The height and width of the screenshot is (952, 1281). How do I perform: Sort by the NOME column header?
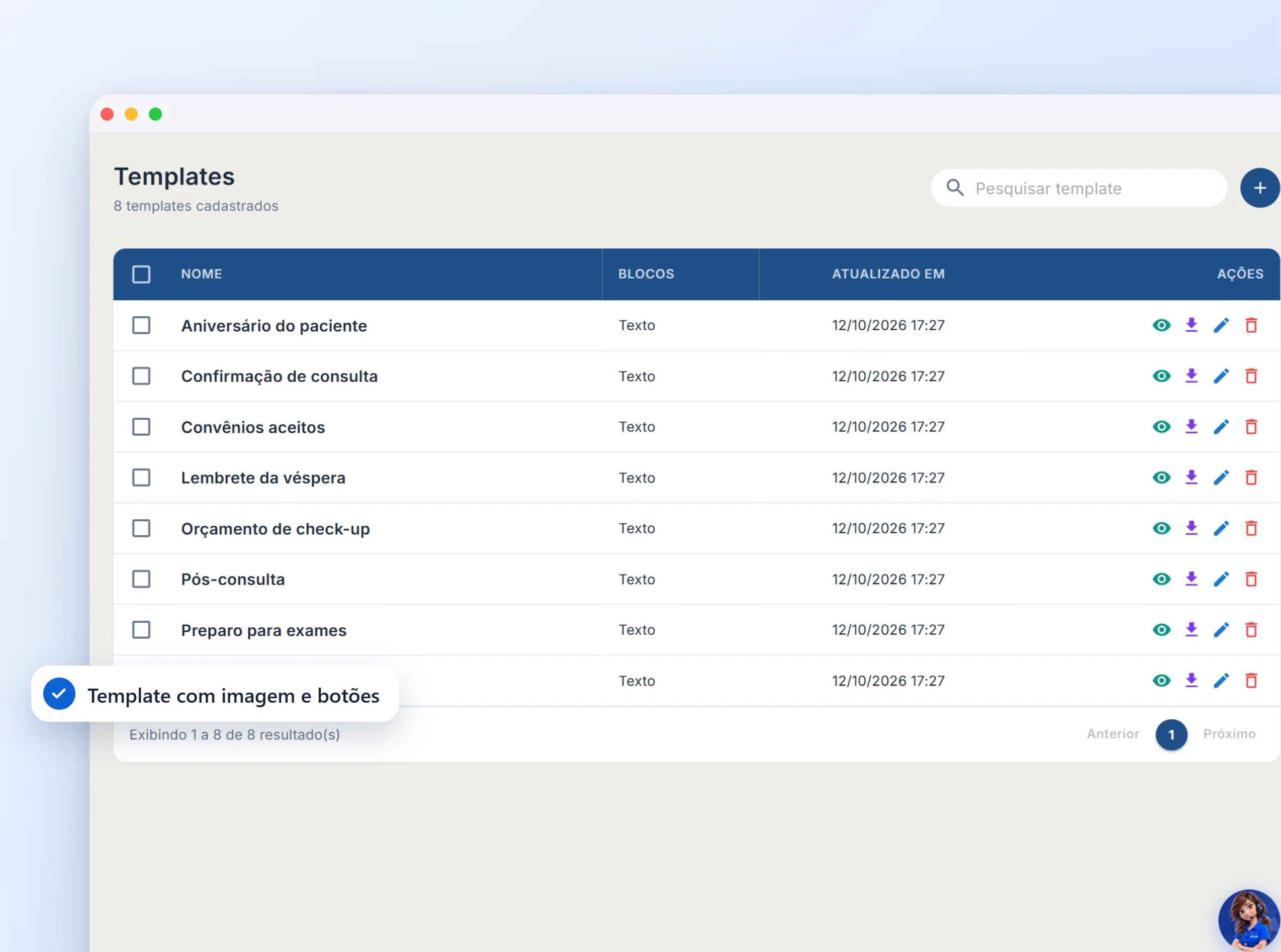pos(201,274)
